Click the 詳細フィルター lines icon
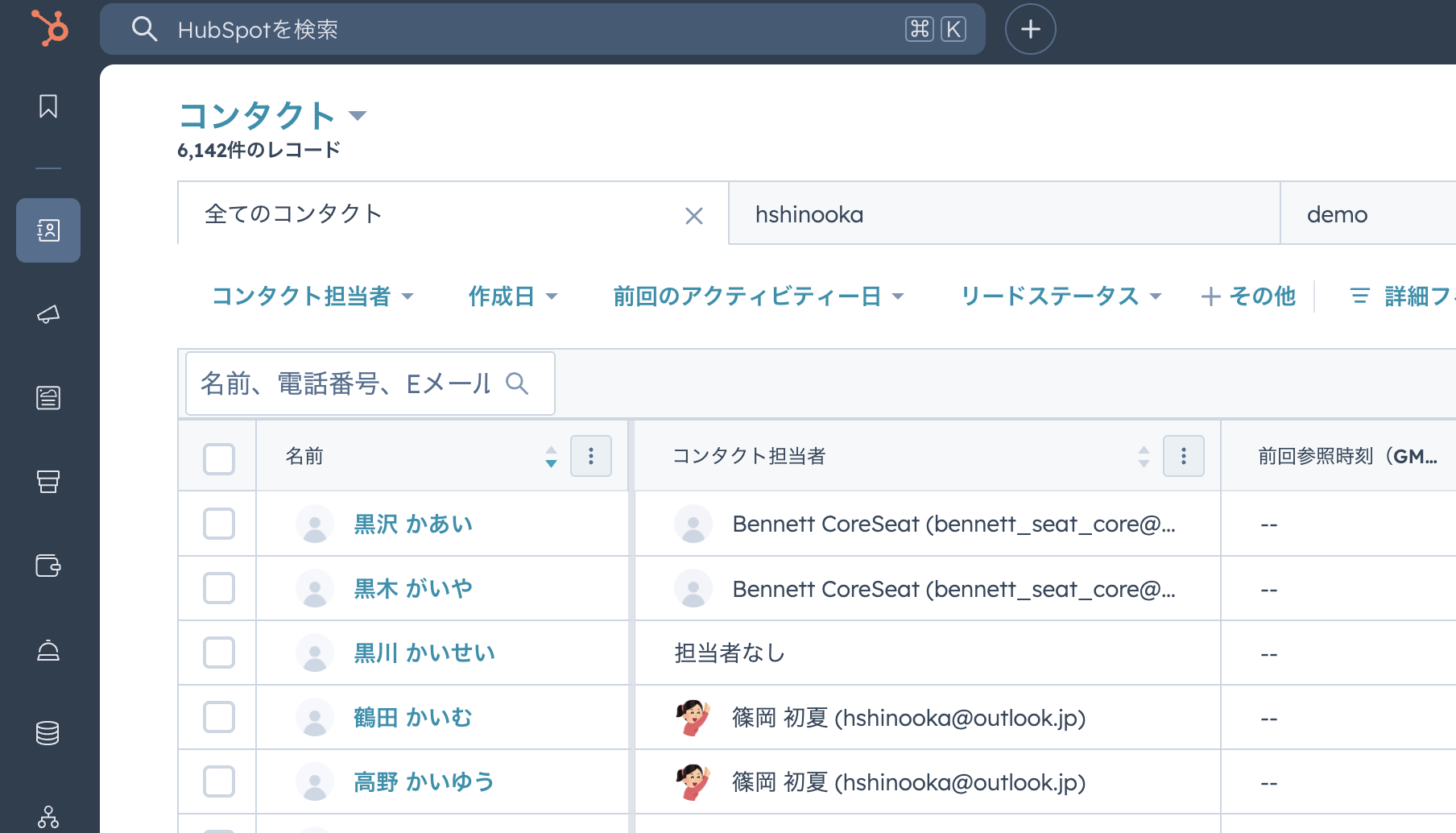This screenshot has width=1456, height=833. click(x=1359, y=296)
